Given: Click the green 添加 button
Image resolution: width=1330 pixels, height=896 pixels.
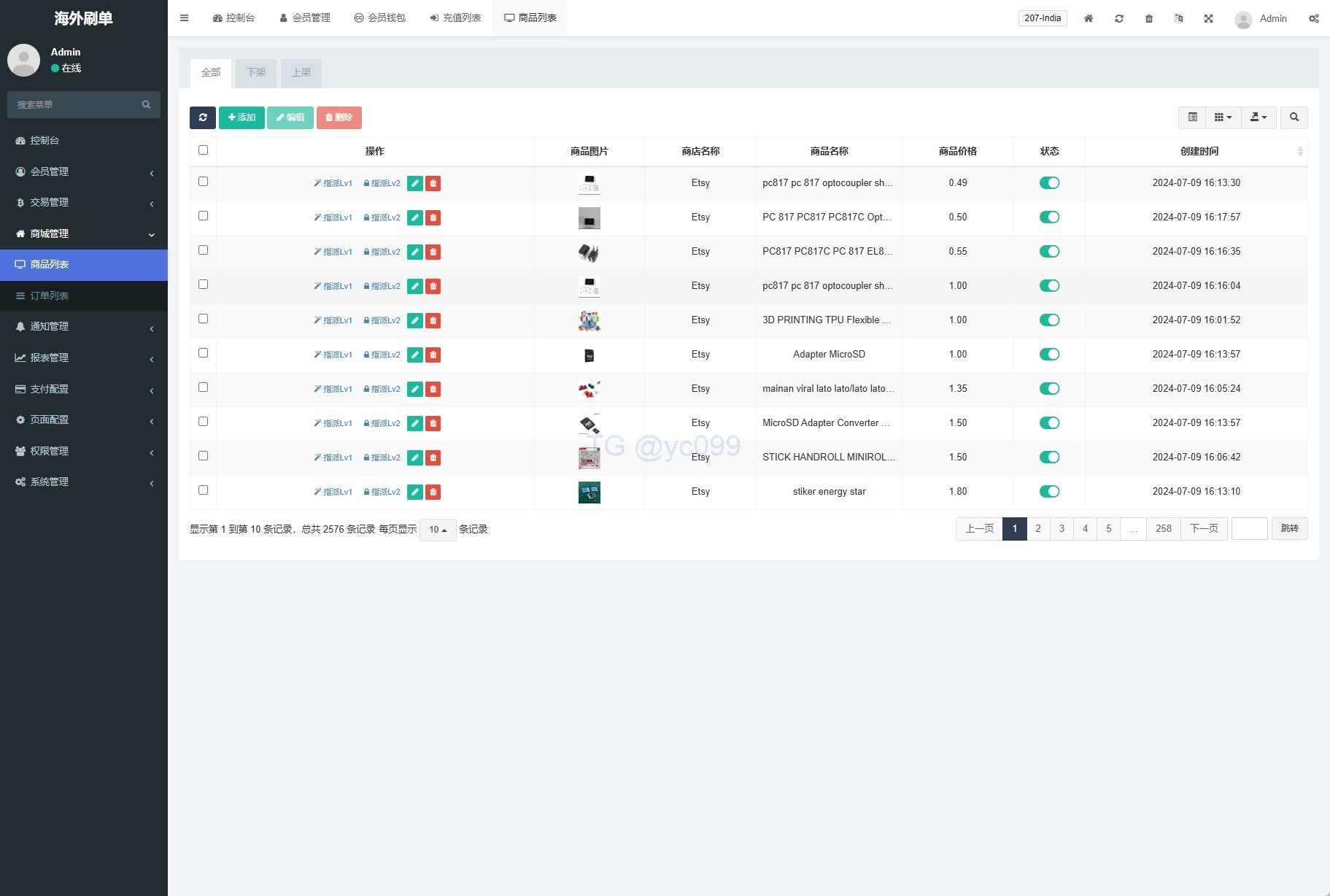Looking at the screenshot, I should 241,117.
